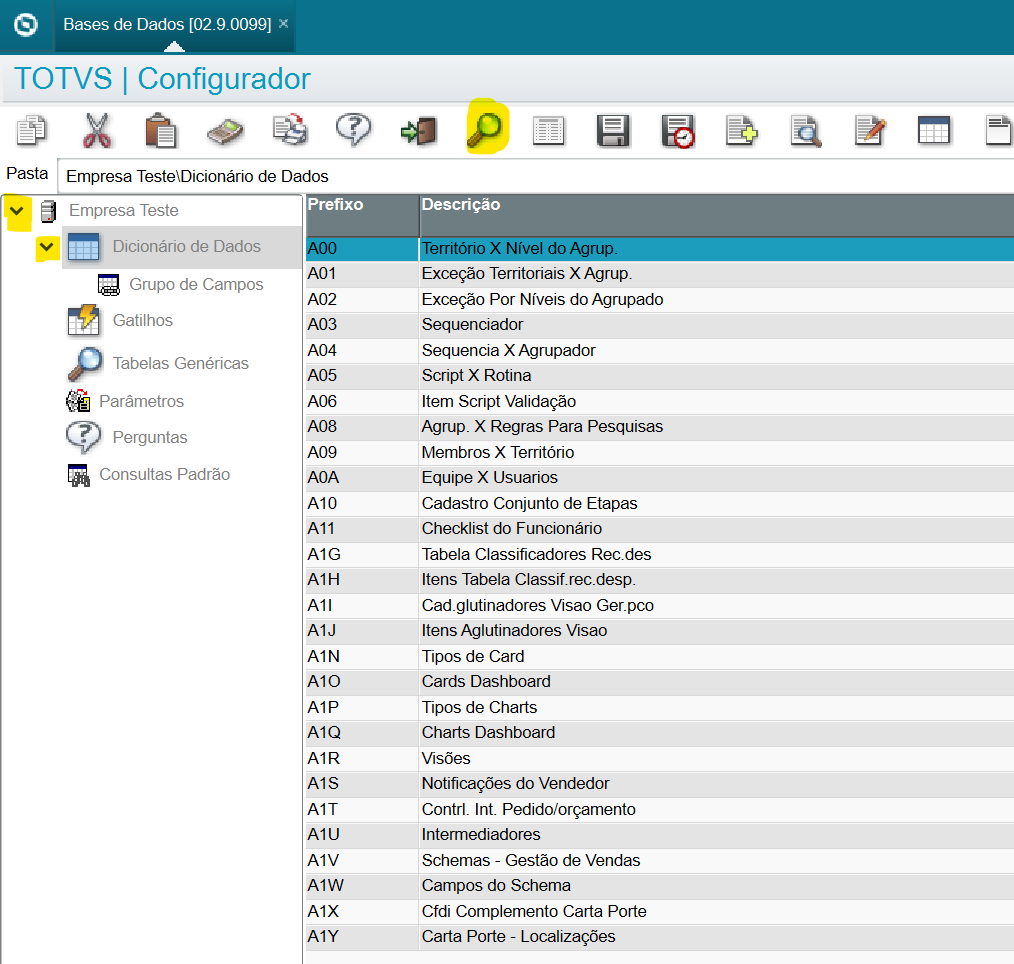Select the Notificações do Vendedor row
This screenshot has width=1014, height=964.
[x=660, y=784]
